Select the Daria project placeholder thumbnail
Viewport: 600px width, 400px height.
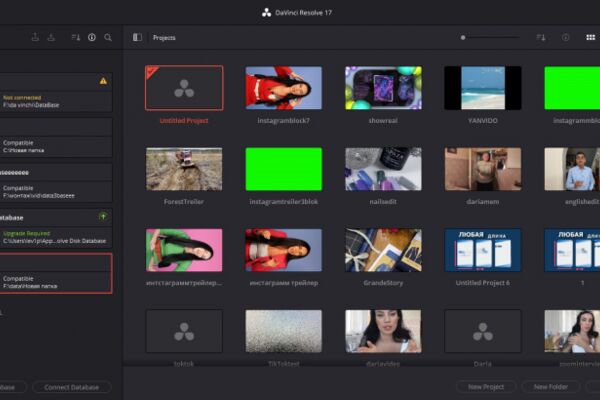(x=483, y=331)
